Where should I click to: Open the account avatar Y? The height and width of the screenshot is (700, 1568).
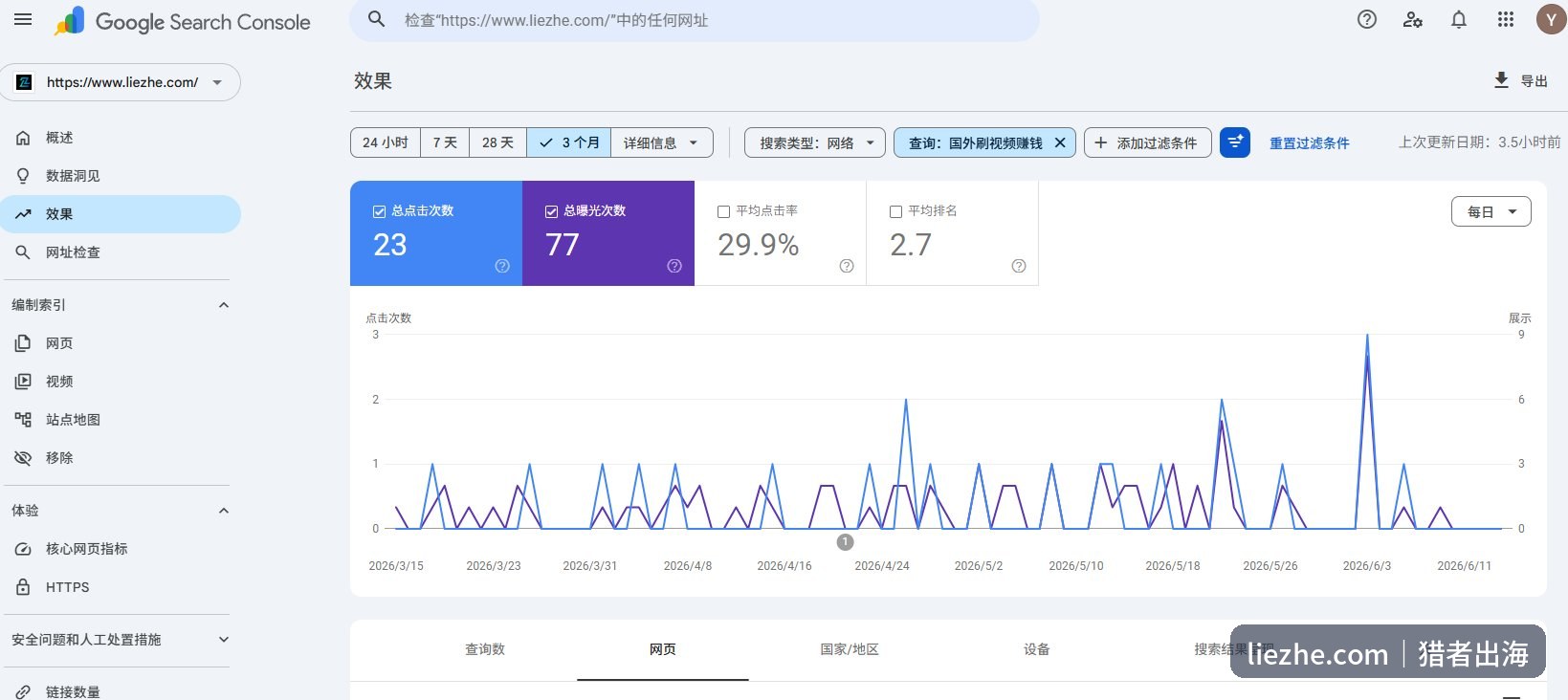pos(1551,19)
